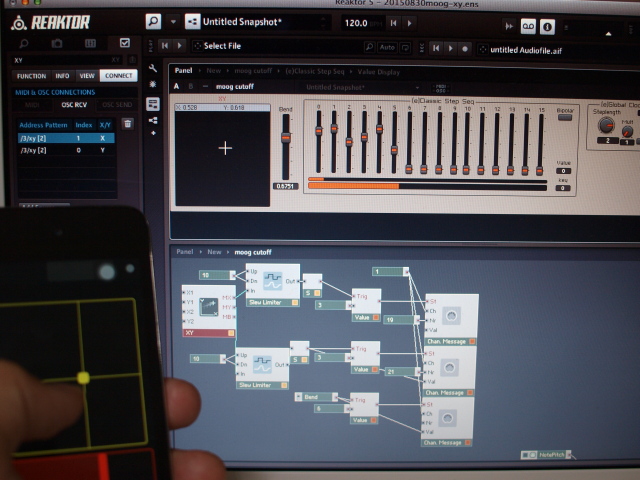The height and width of the screenshot is (480, 640).
Task: Switch to the FUNCTION properties page
Action: 31,76
